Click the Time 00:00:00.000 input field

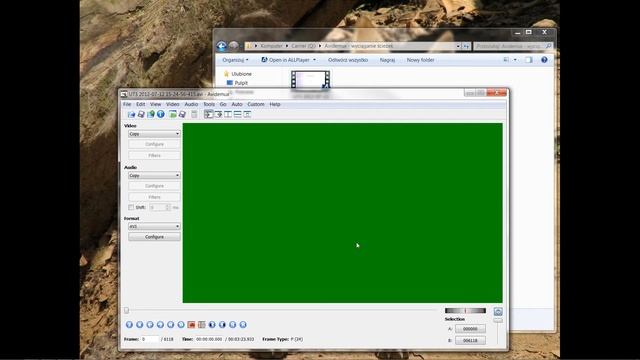(x=209, y=339)
